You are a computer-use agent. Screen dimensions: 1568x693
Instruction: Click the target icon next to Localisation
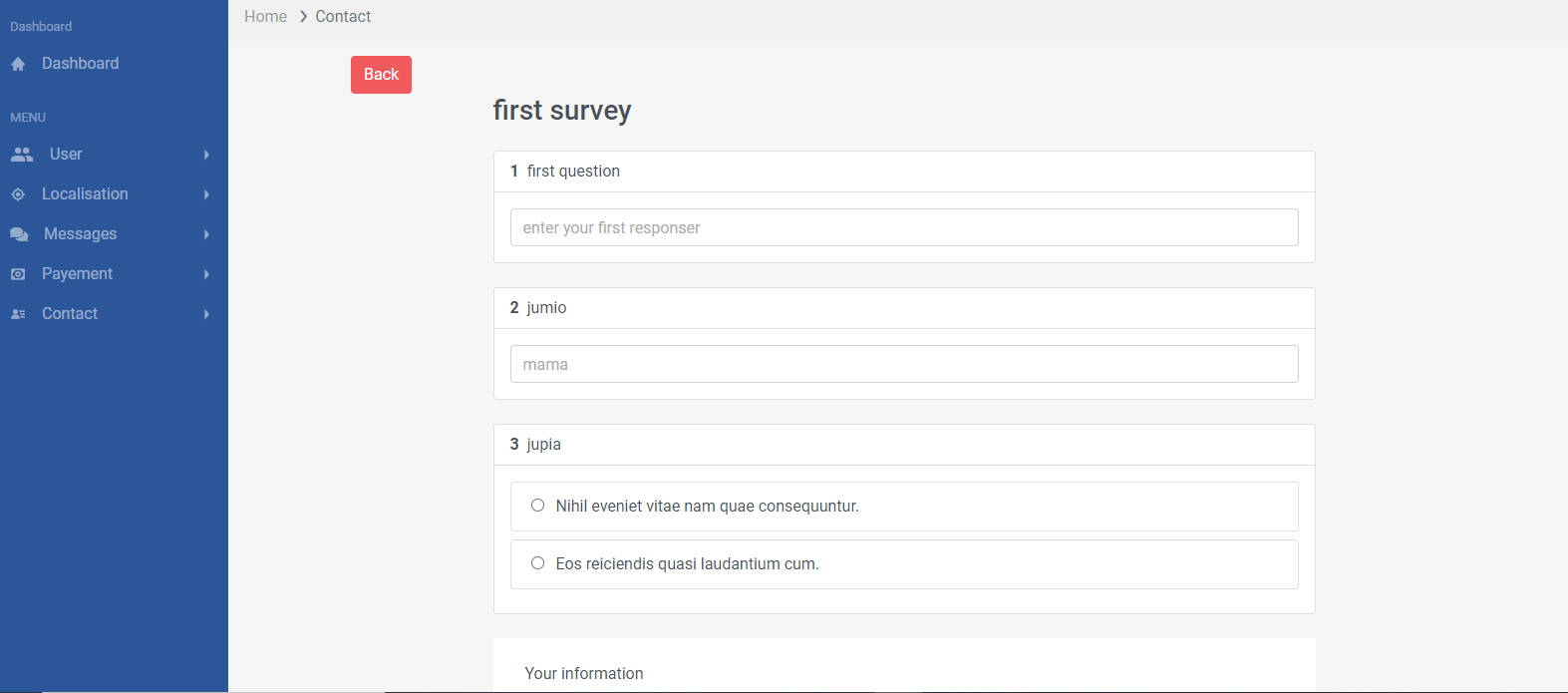pos(18,194)
